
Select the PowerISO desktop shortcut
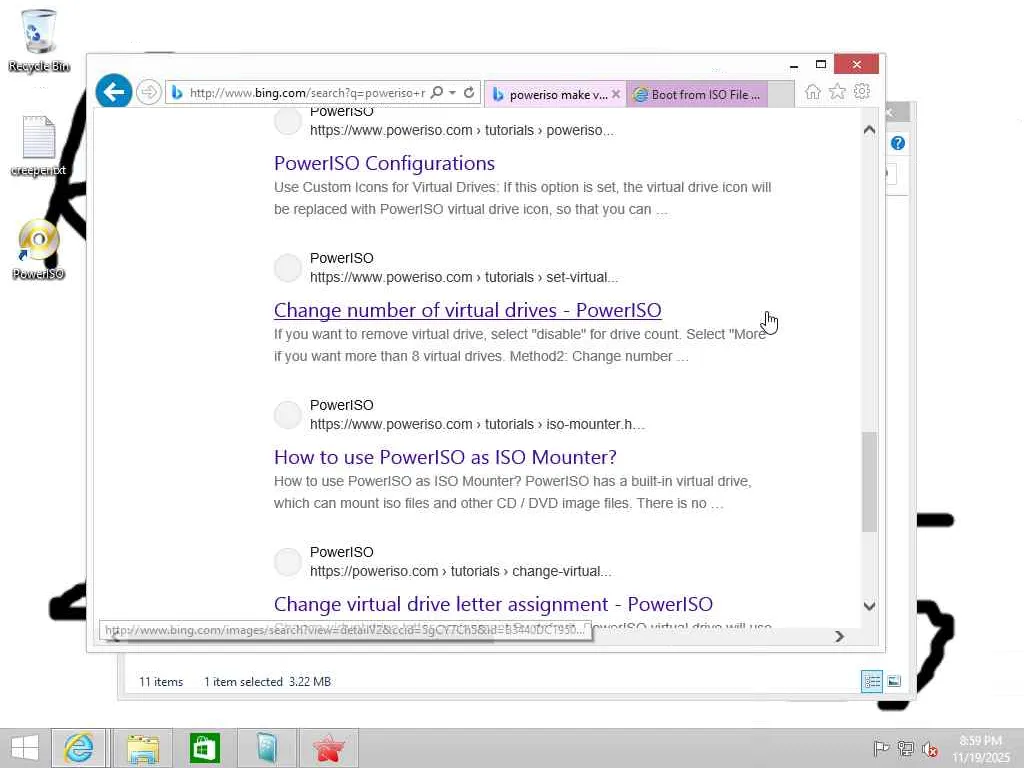pyautogui.click(x=39, y=250)
